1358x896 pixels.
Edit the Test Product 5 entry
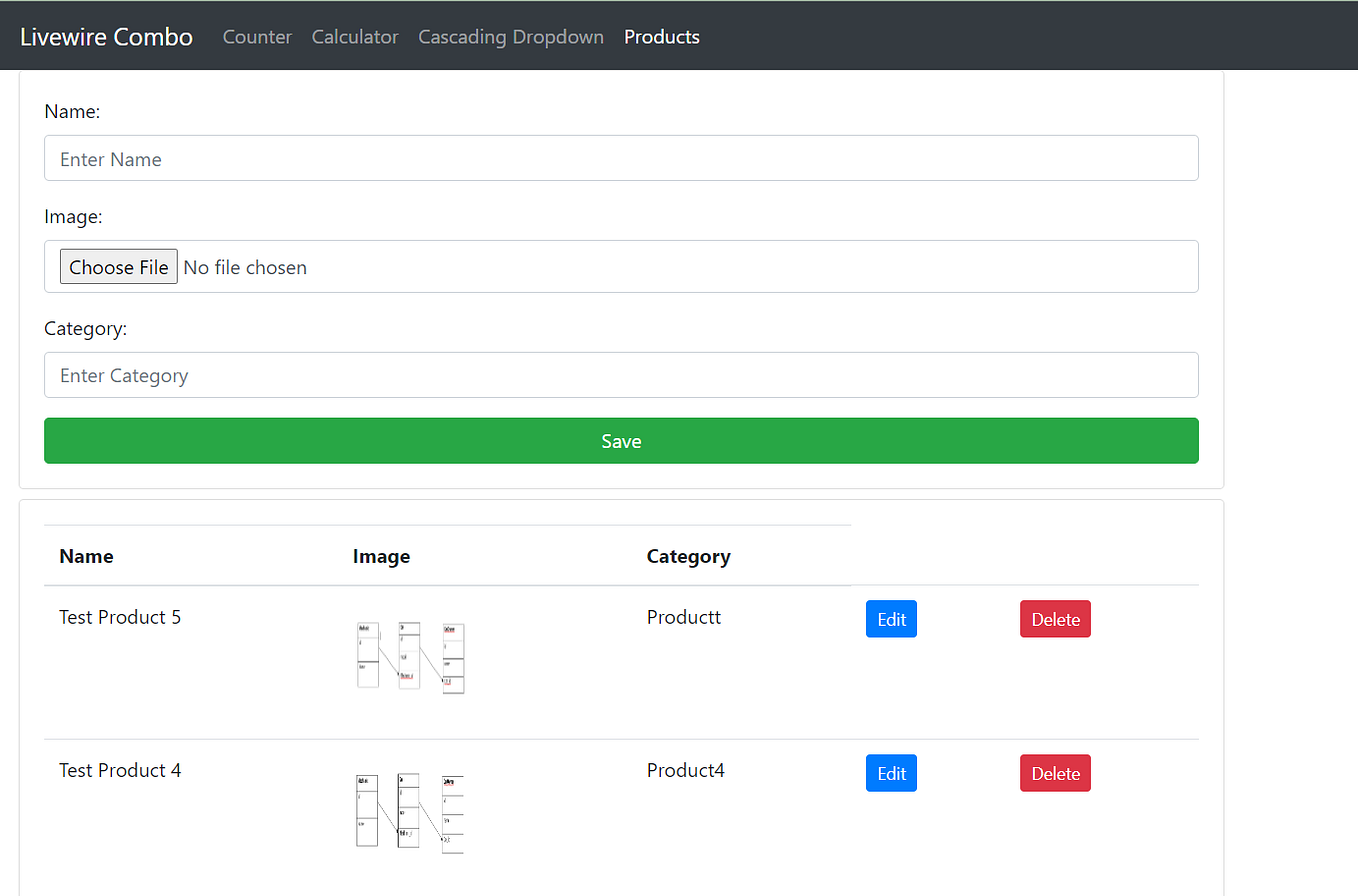pyautogui.click(x=890, y=618)
